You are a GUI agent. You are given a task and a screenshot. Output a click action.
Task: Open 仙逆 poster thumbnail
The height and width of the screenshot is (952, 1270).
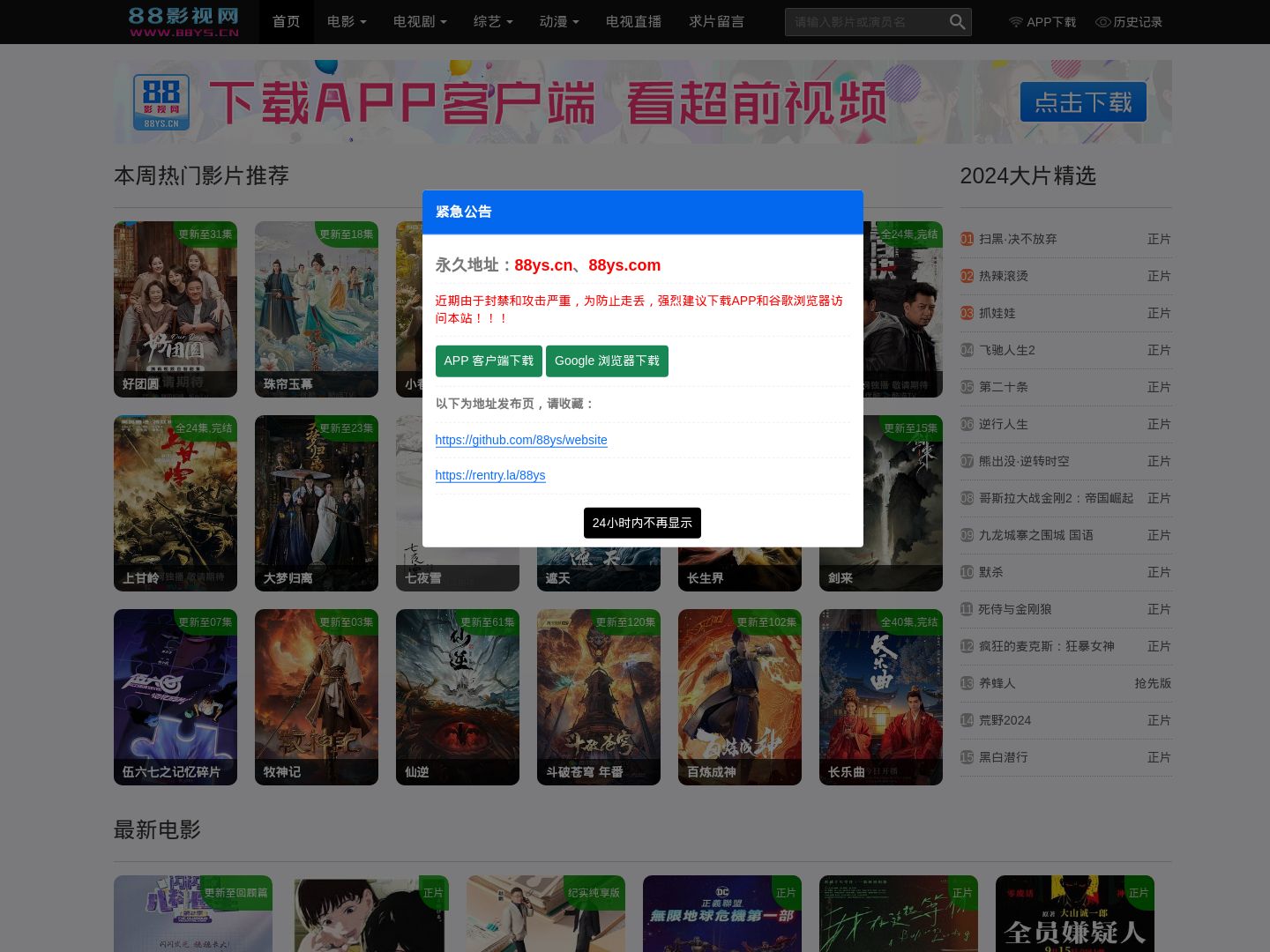[458, 697]
